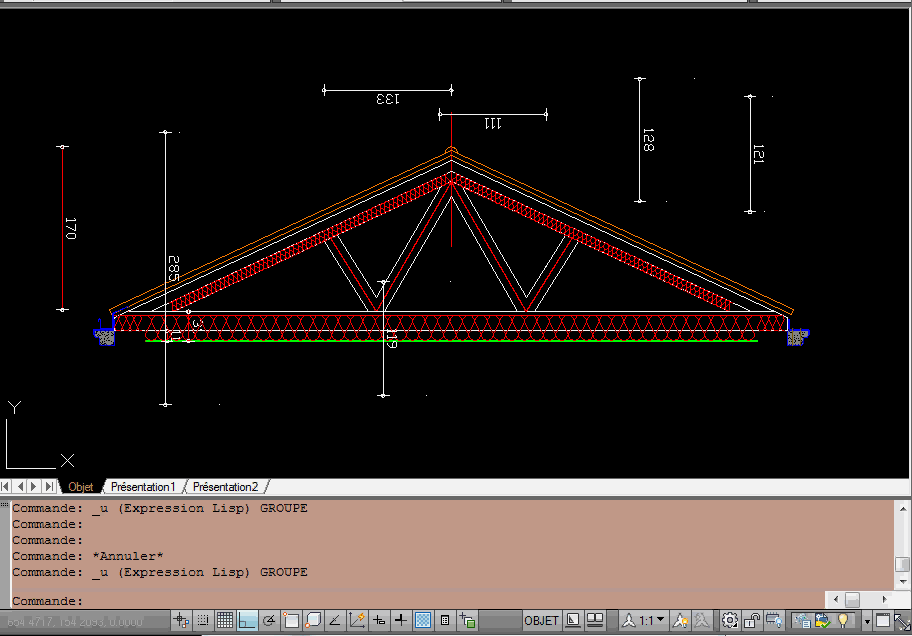Toggle Lineweight display button
The width and height of the screenshot is (912, 636).
coord(401,621)
